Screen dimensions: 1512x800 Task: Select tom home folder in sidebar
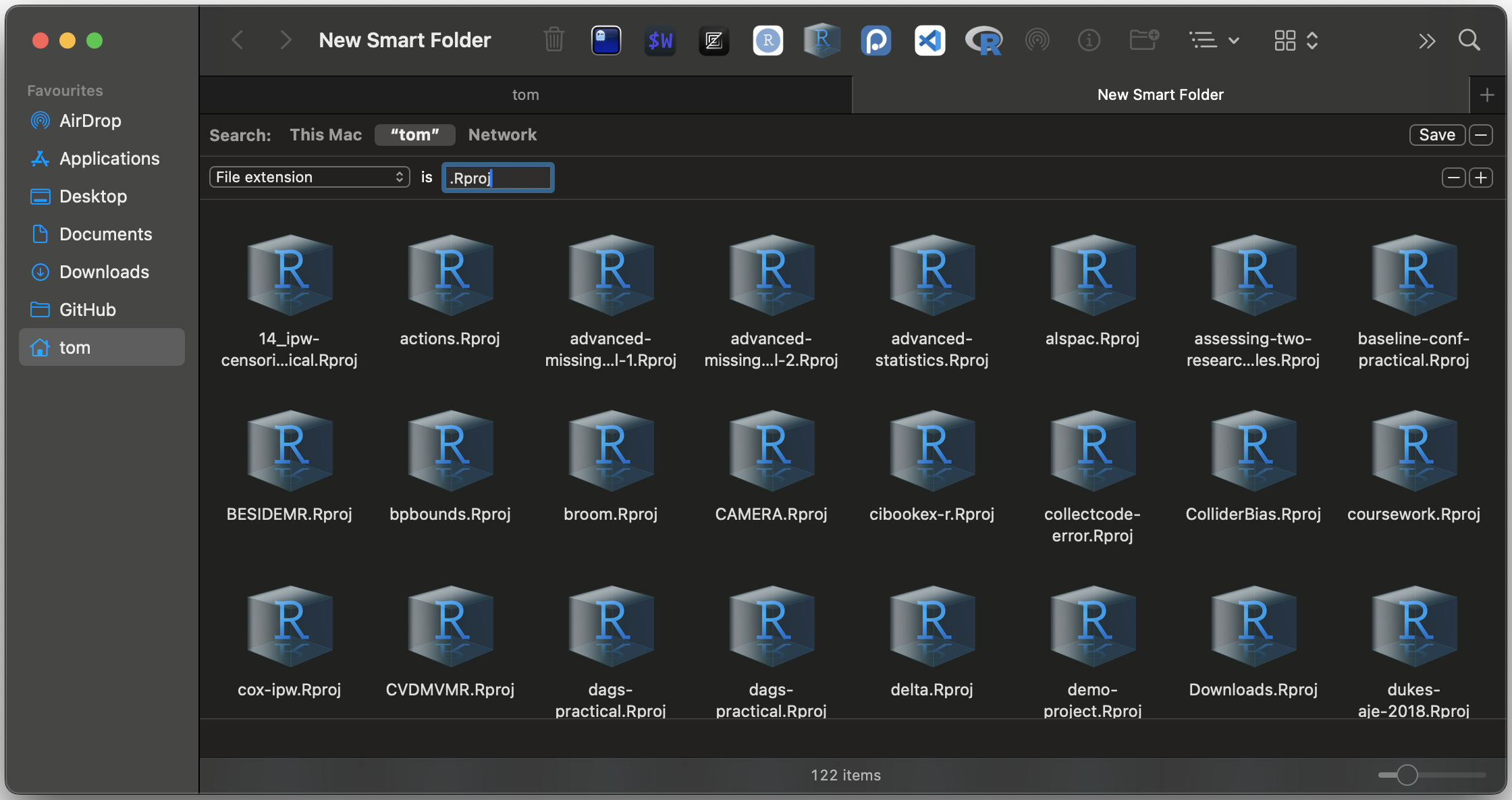[x=102, y=347]
